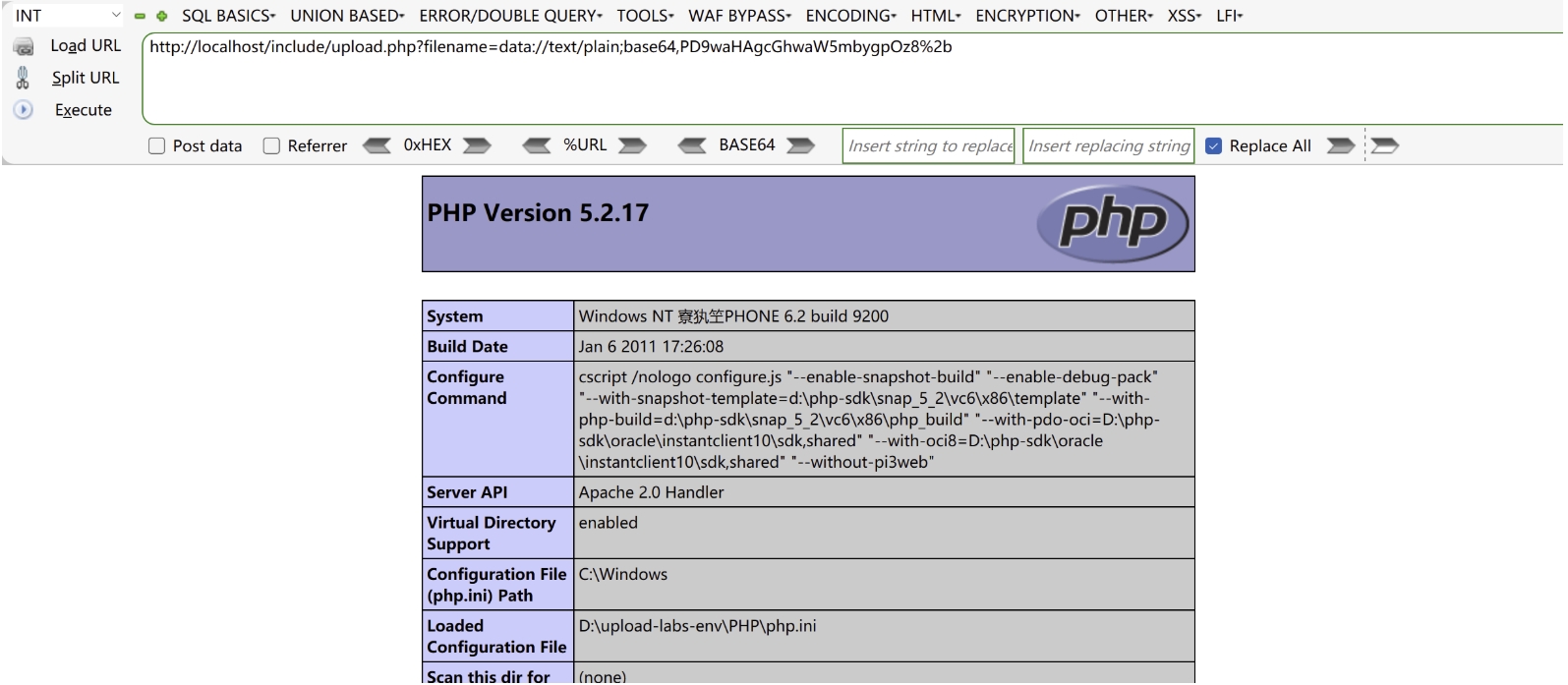
Task: Click the gray arrow right of Replace All
Action: tap(1340, 145)
